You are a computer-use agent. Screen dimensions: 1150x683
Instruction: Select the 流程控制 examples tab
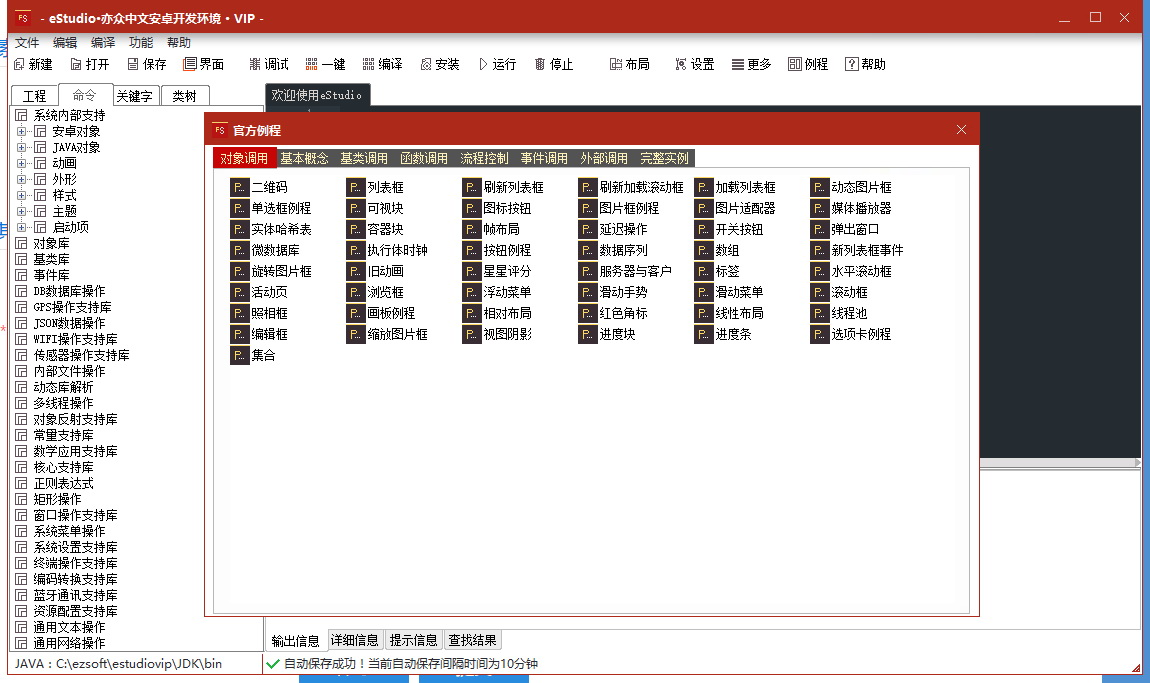pos(485,158)
